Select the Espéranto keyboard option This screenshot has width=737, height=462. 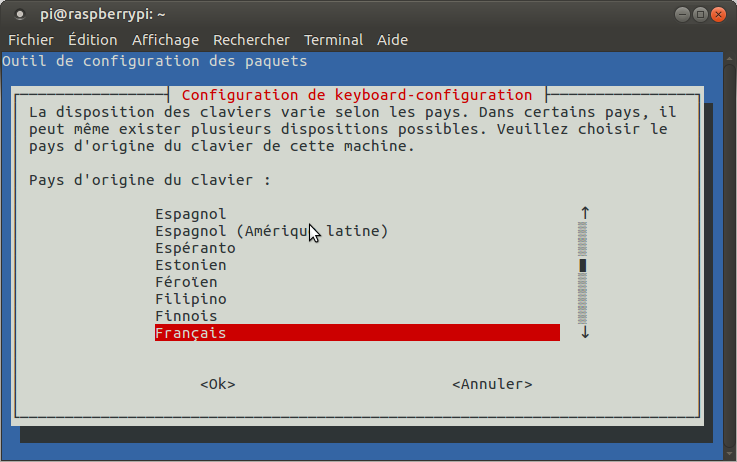(x=195, y=248)
